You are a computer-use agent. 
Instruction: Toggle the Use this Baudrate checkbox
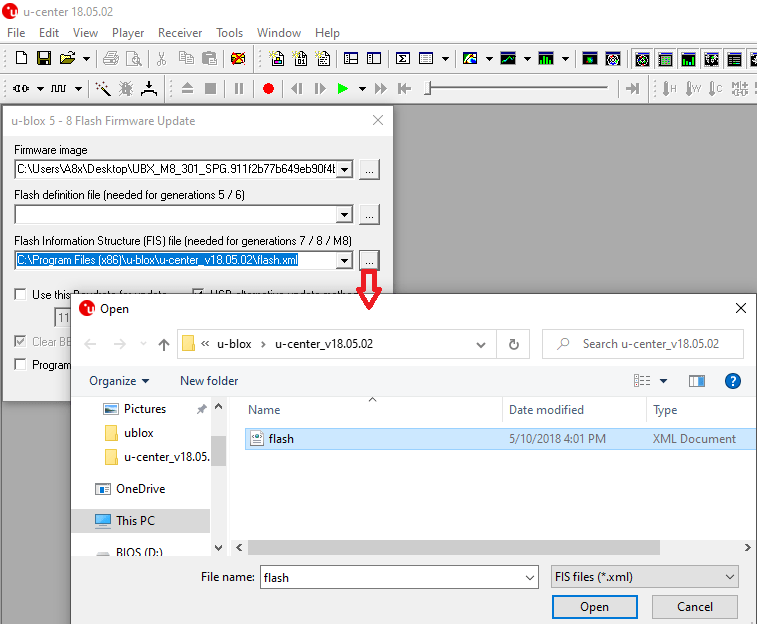coord(20,294)
